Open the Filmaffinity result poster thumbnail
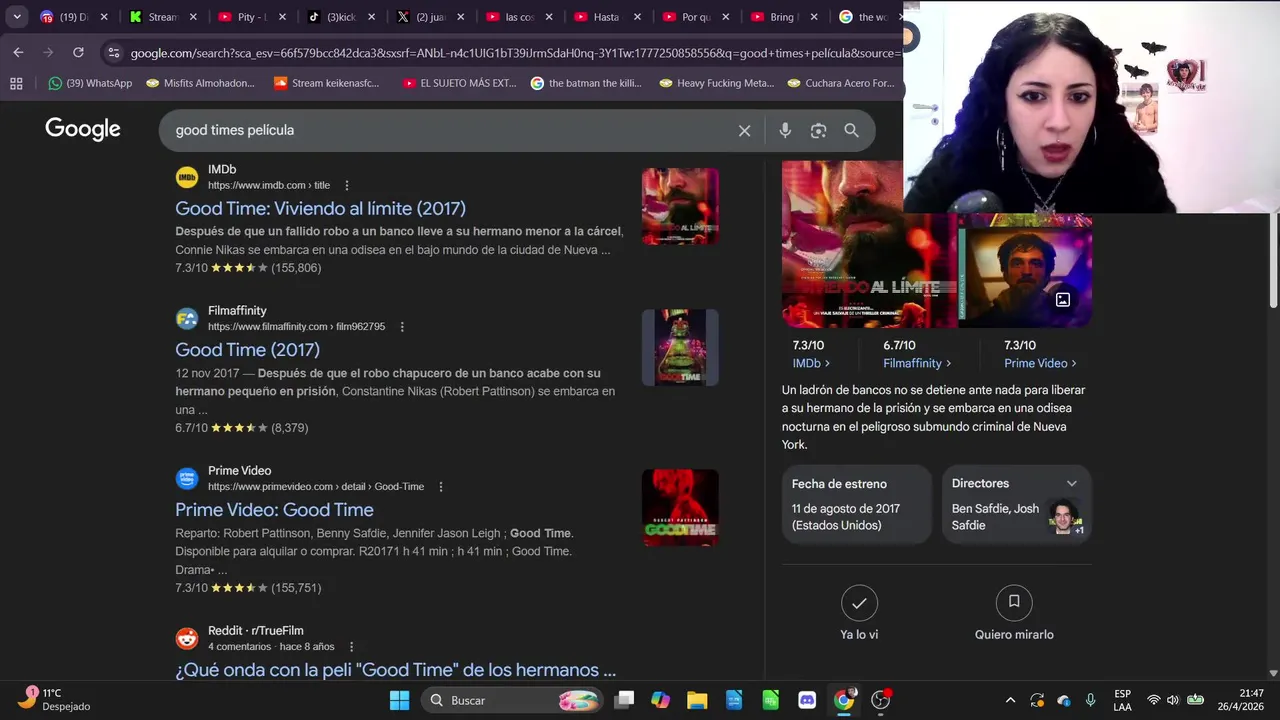Viewport: 1280px width, 720px height. (680, 347)
